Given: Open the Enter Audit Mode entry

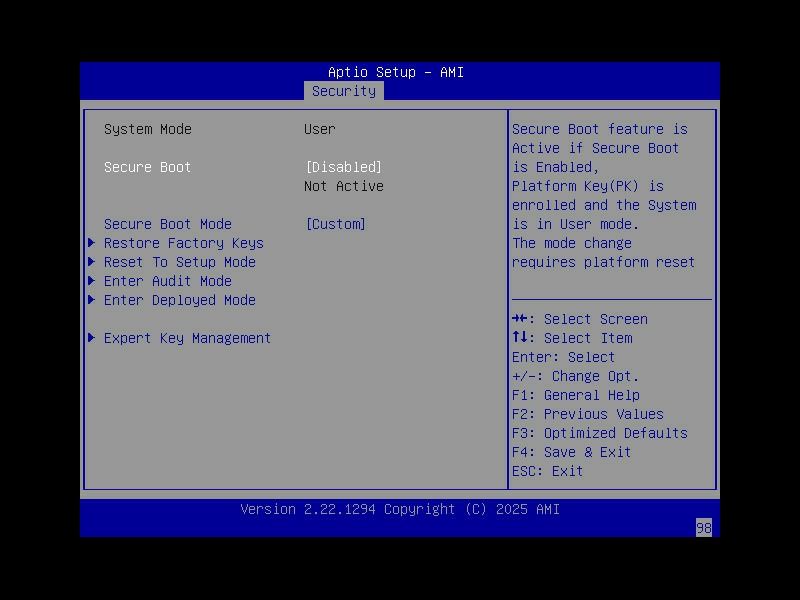Looking at the screenshot, I should pos(168,281).
